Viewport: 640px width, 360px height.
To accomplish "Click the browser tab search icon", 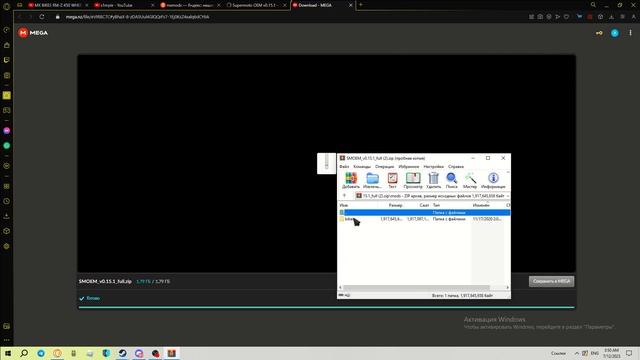I will point(593,5).
